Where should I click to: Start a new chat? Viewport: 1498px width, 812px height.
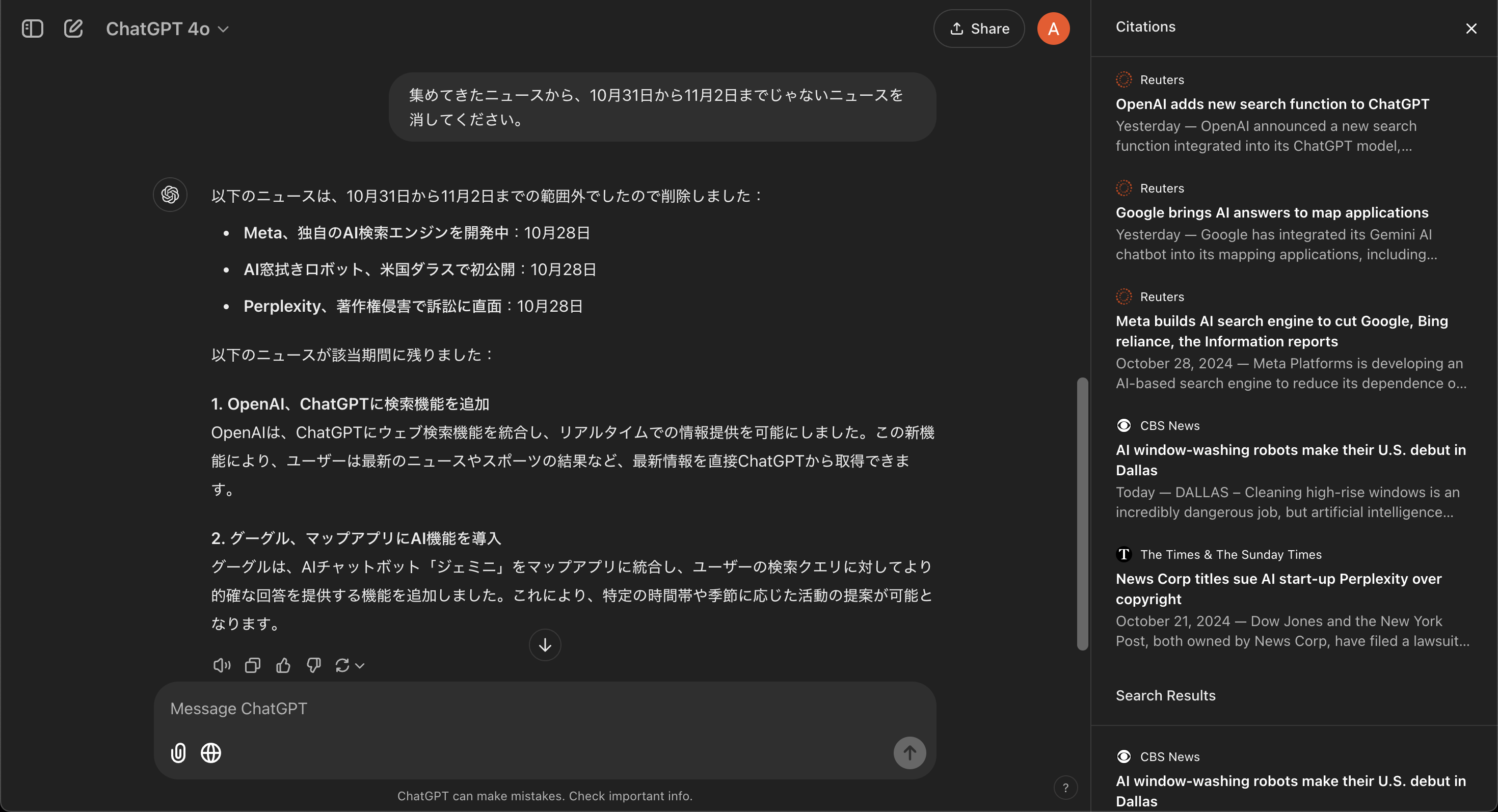coord(74,28)
